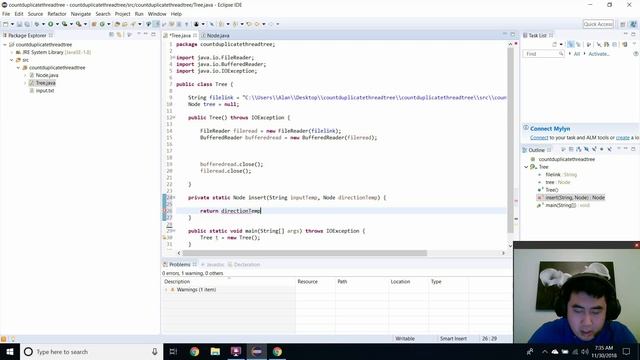The image size is (640, 360).
Task: Click the Java perspective icon
Action: [x=633, y=24]
